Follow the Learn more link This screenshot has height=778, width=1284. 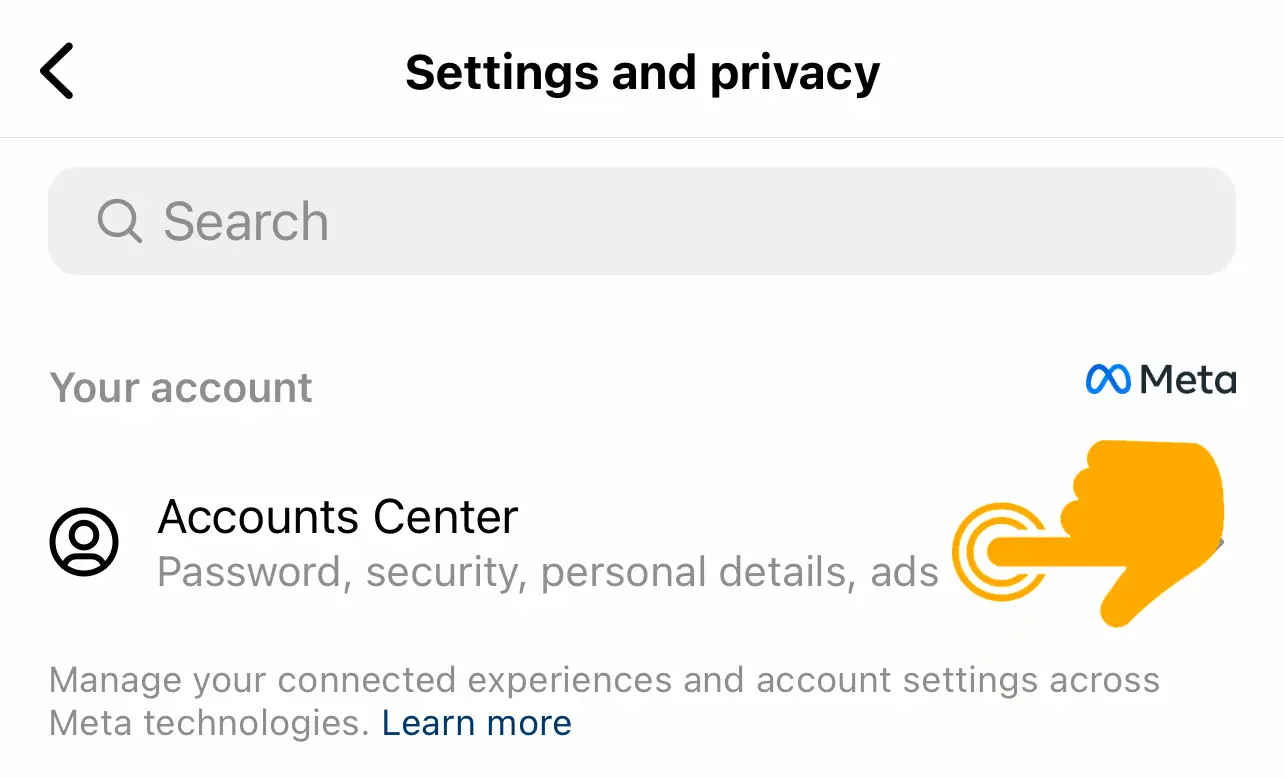coord(477,723)
